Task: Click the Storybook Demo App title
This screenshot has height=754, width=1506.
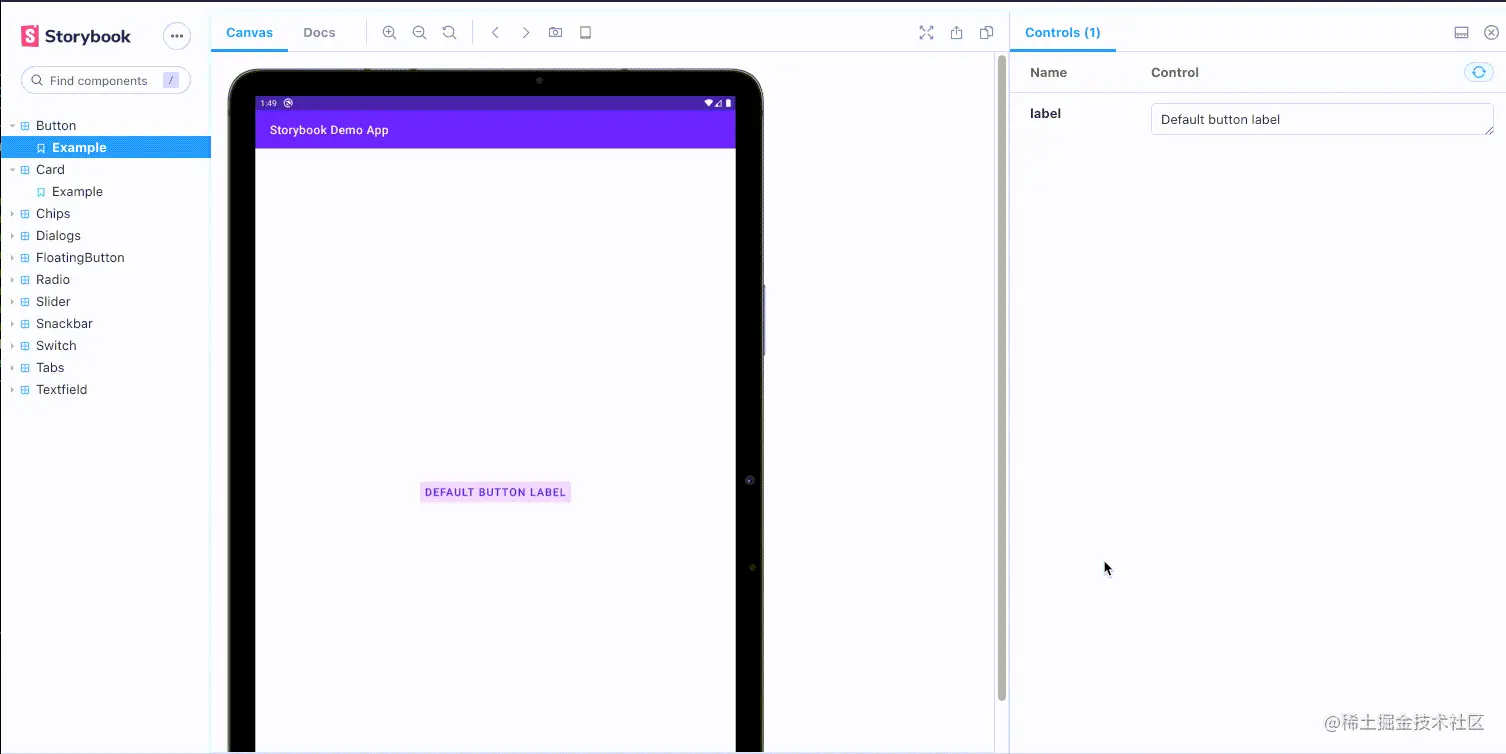Action: 329,130
